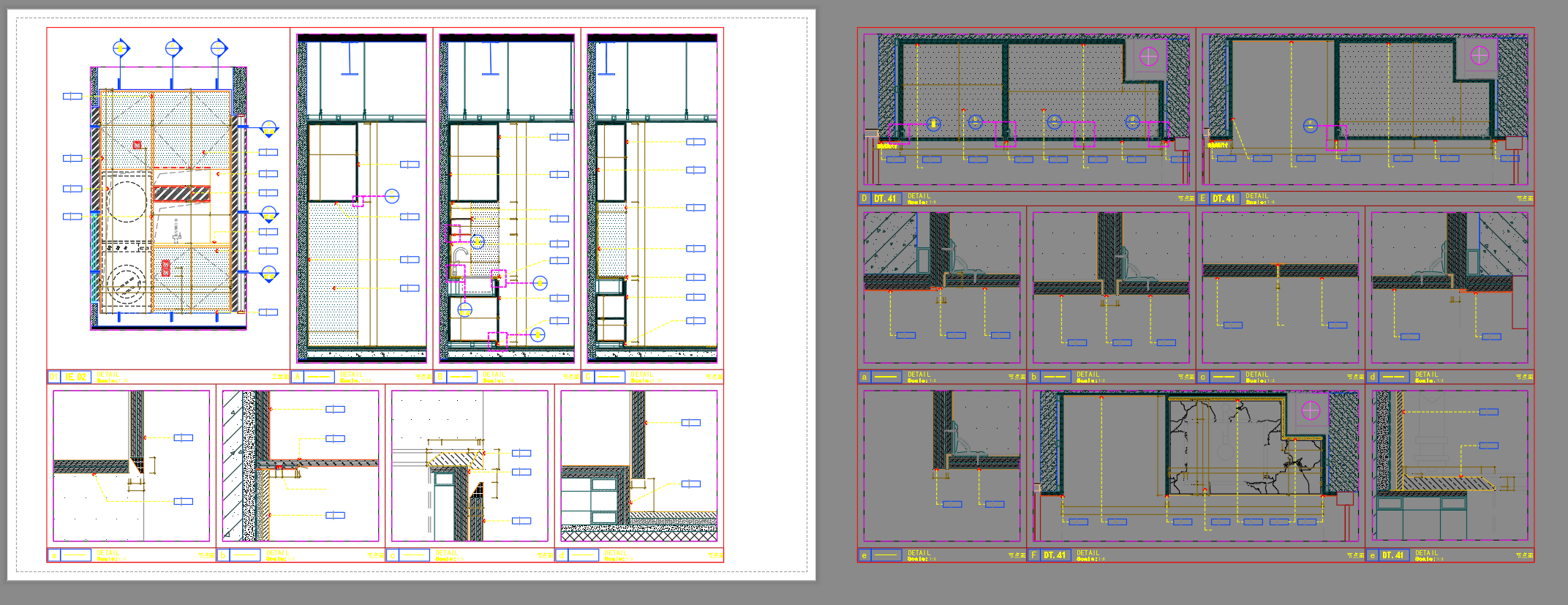Select the magenta crosshair circle in detail F
Image resolution: width=1568 pixels, height=605 pixels.
tap(1311, 411)
